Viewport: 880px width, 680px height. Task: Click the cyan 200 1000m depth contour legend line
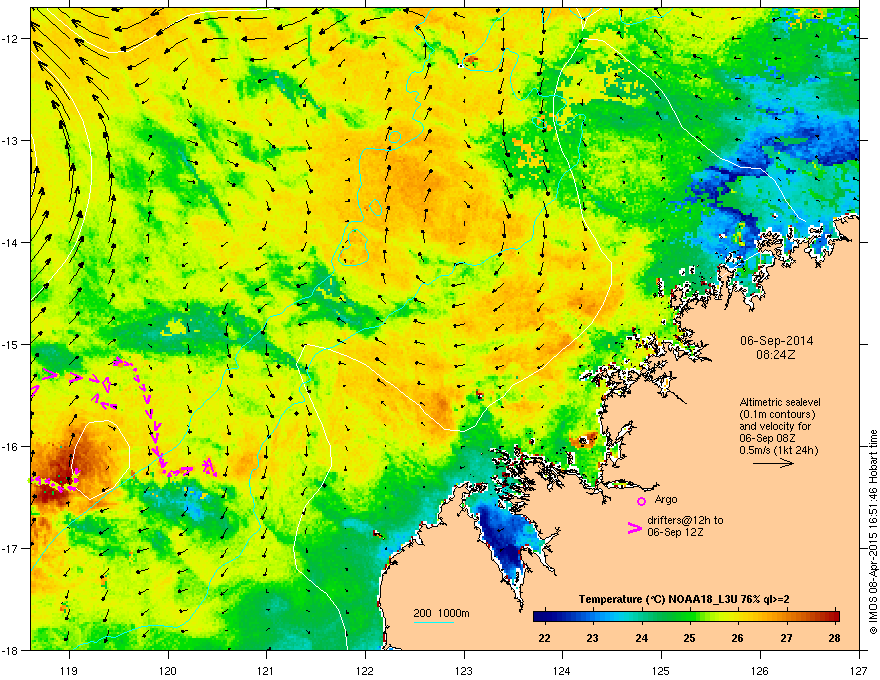434,622
